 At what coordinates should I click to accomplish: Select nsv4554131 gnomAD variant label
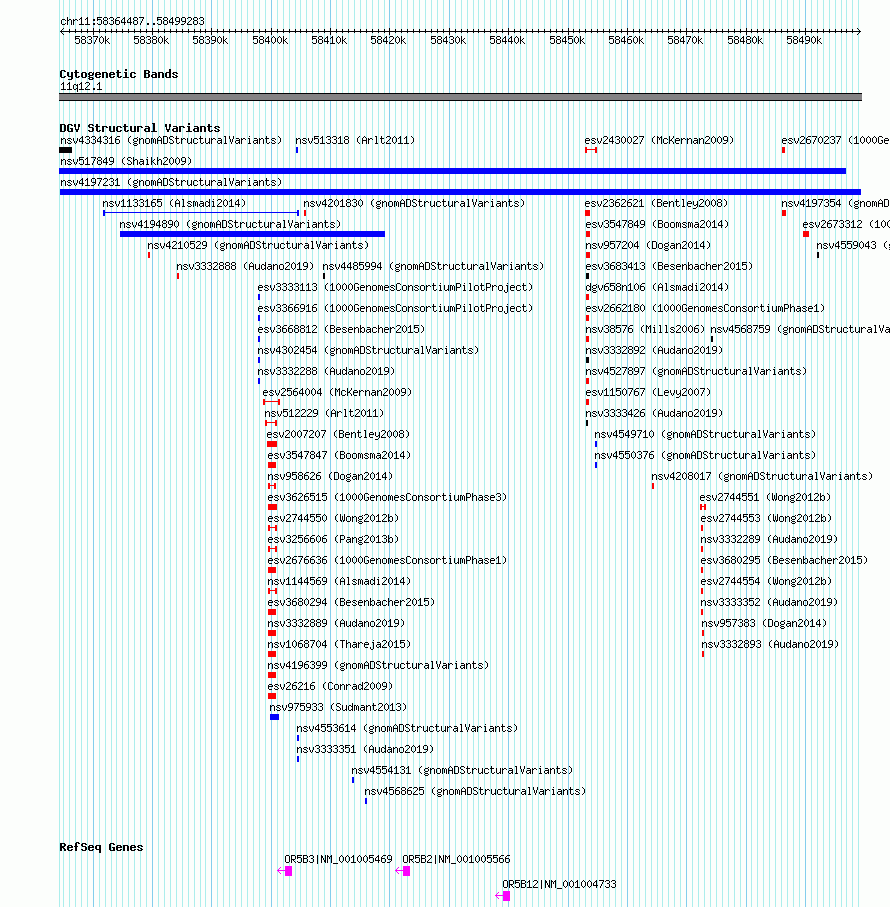(462, 770)
